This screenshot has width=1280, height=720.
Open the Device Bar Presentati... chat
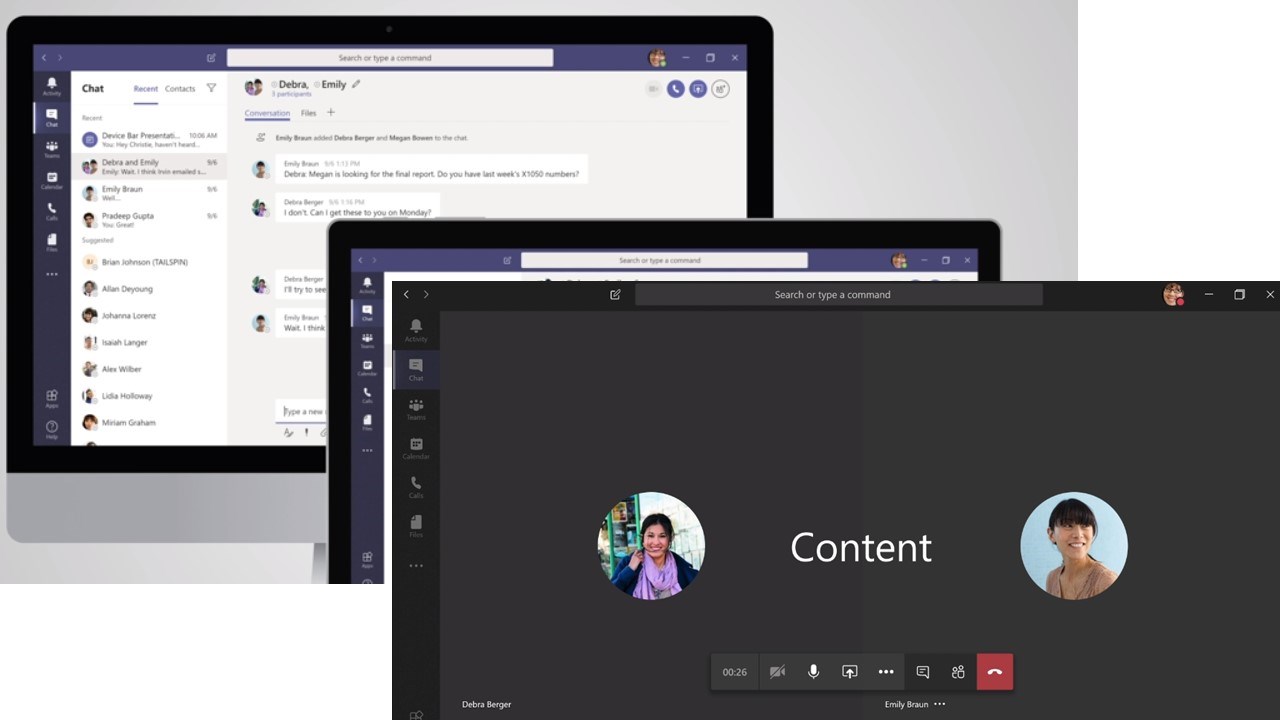coord(149,139)
